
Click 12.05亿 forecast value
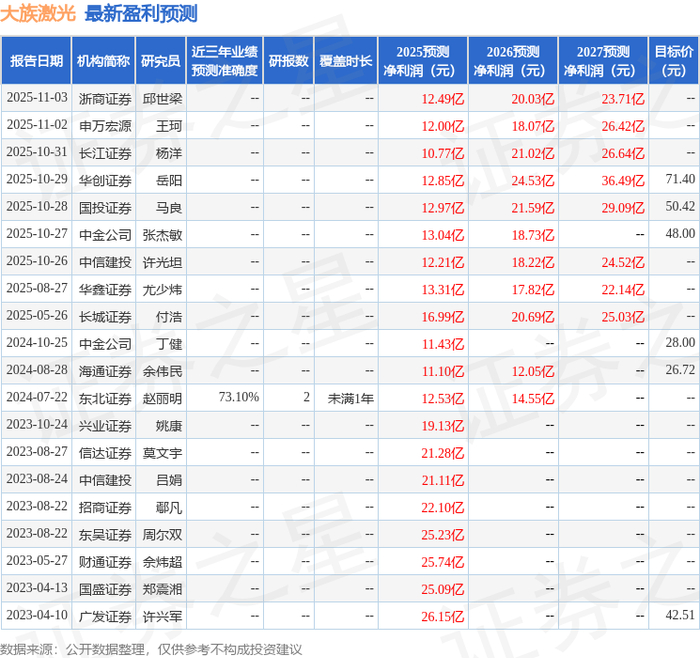[x=533, y=371]
